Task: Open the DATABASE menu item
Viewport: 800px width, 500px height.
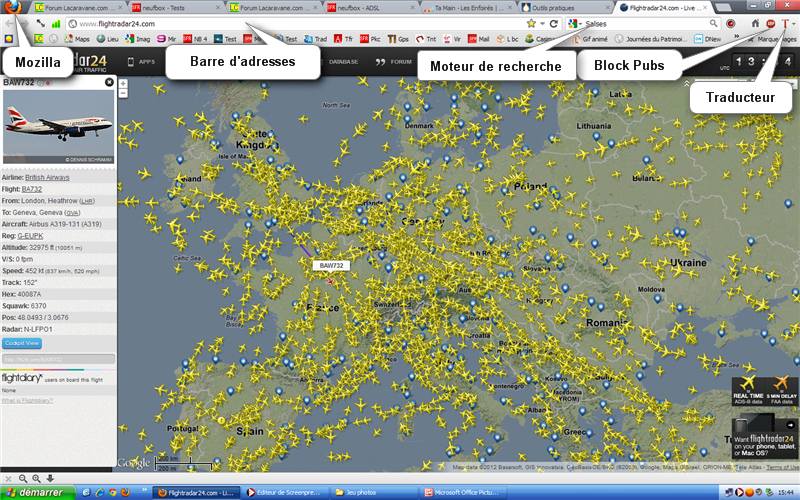Action: point(343,62)
